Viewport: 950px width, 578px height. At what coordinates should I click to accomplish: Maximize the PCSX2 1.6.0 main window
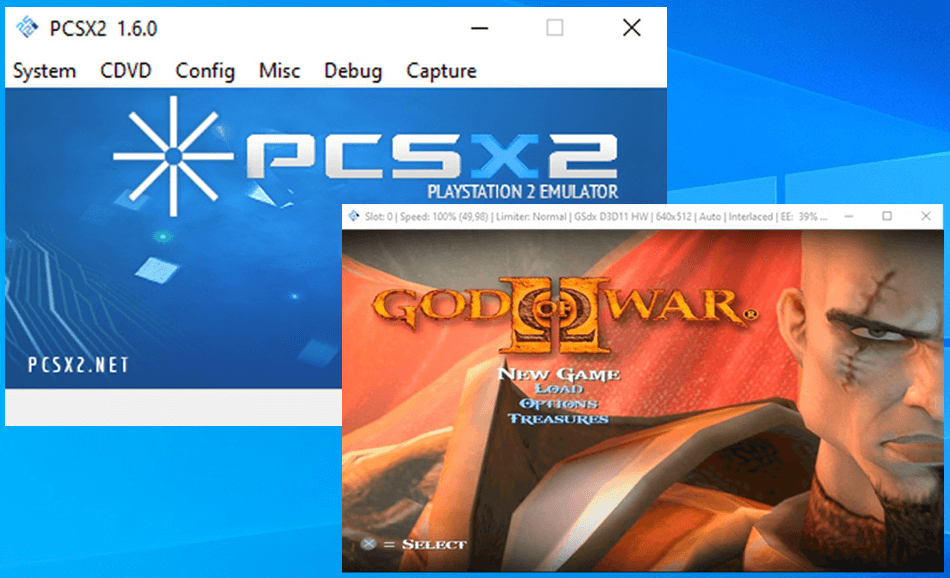click(554, 28)
